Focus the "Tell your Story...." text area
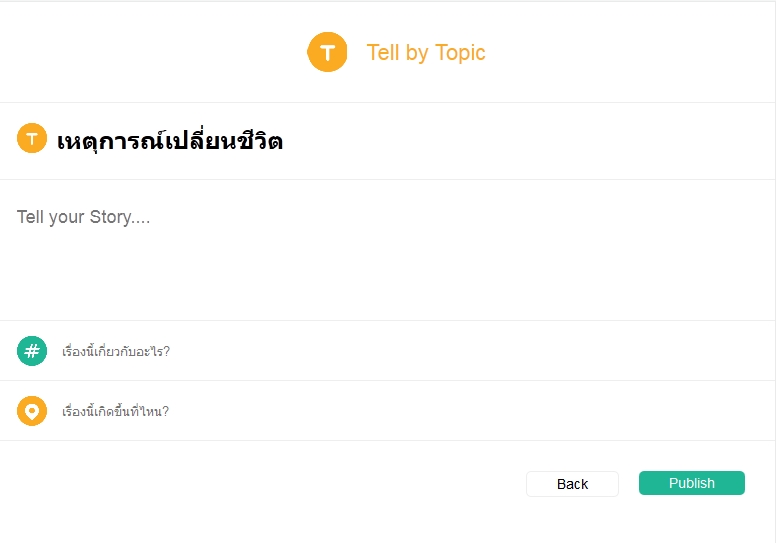 [x=387, y=250]
